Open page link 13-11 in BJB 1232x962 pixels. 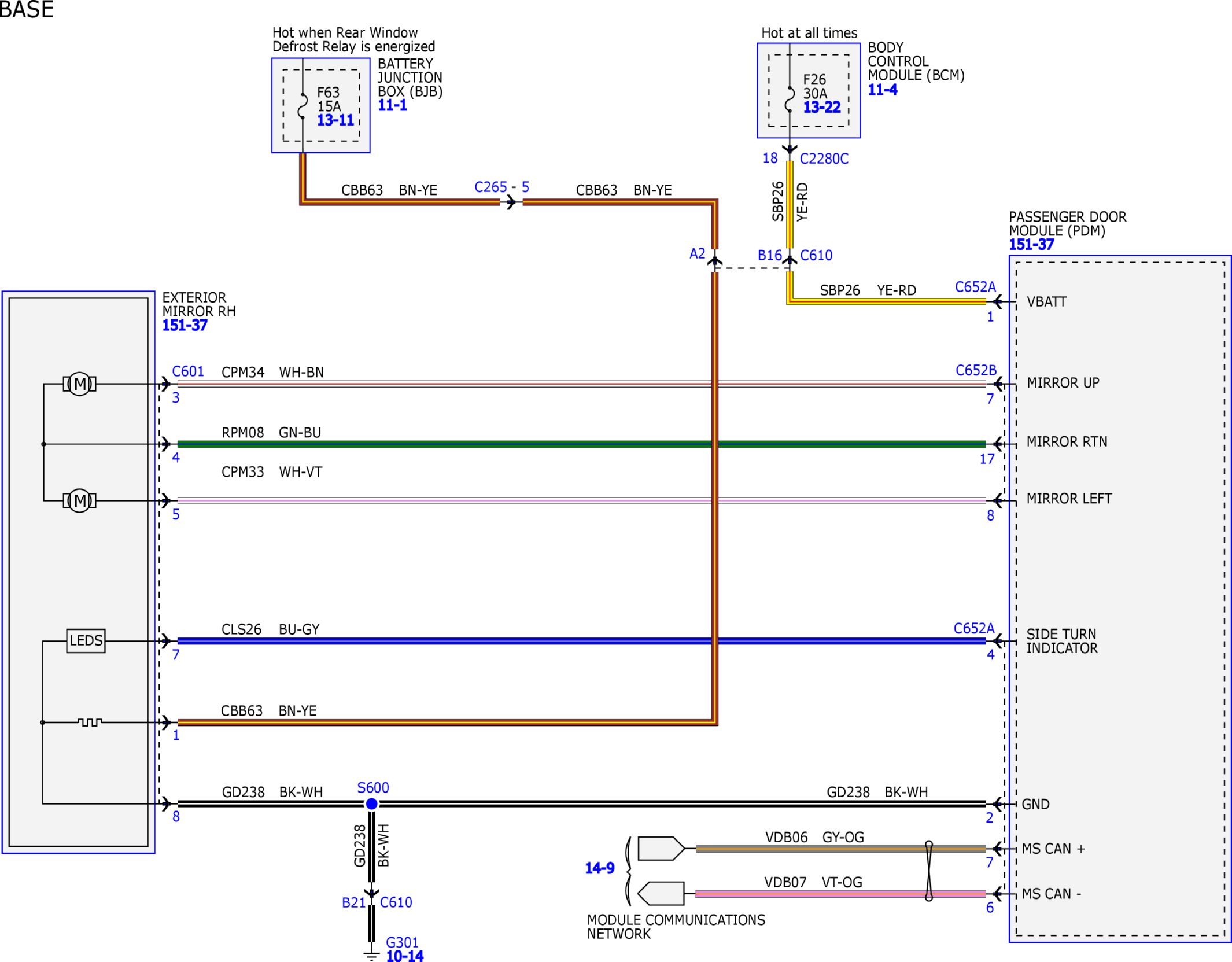335,120
